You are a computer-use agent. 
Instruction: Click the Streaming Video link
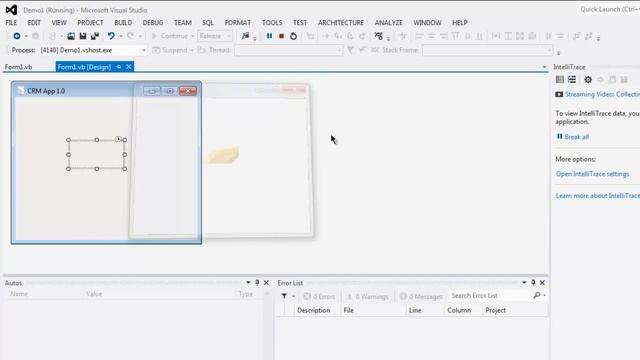coord(602,94)
